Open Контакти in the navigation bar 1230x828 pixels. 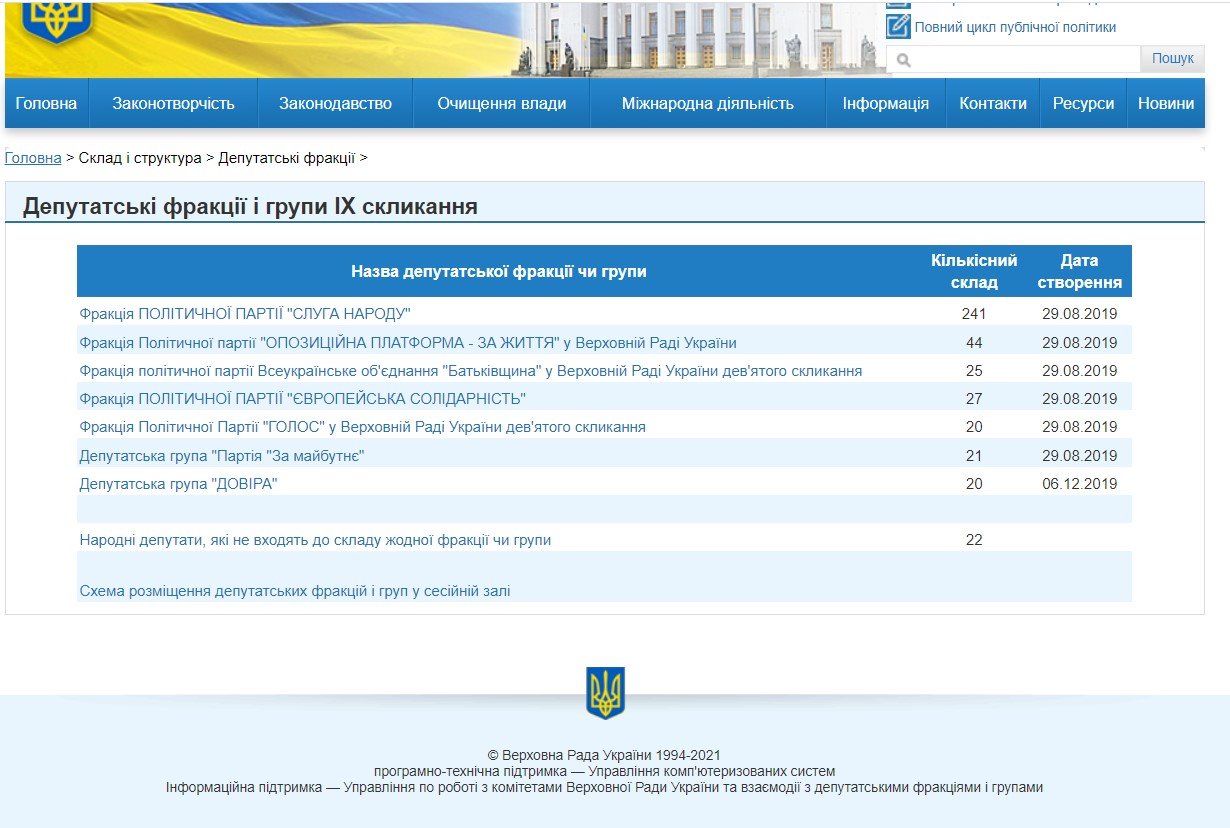pos(992,103)
